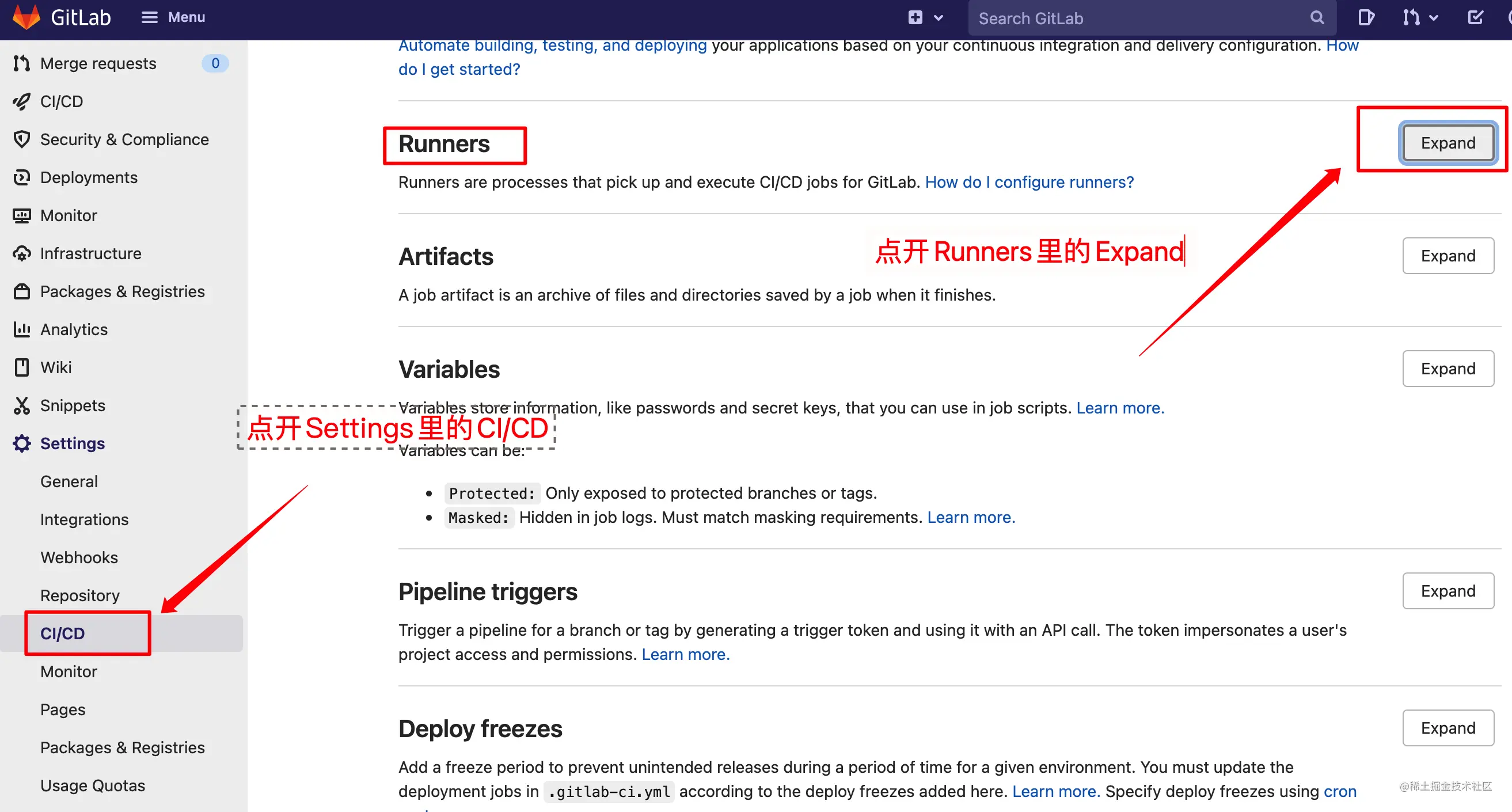1512x812 pixels.
Task: Open the Wiki page
Action: pyautogui.click(x=56, y=367)
